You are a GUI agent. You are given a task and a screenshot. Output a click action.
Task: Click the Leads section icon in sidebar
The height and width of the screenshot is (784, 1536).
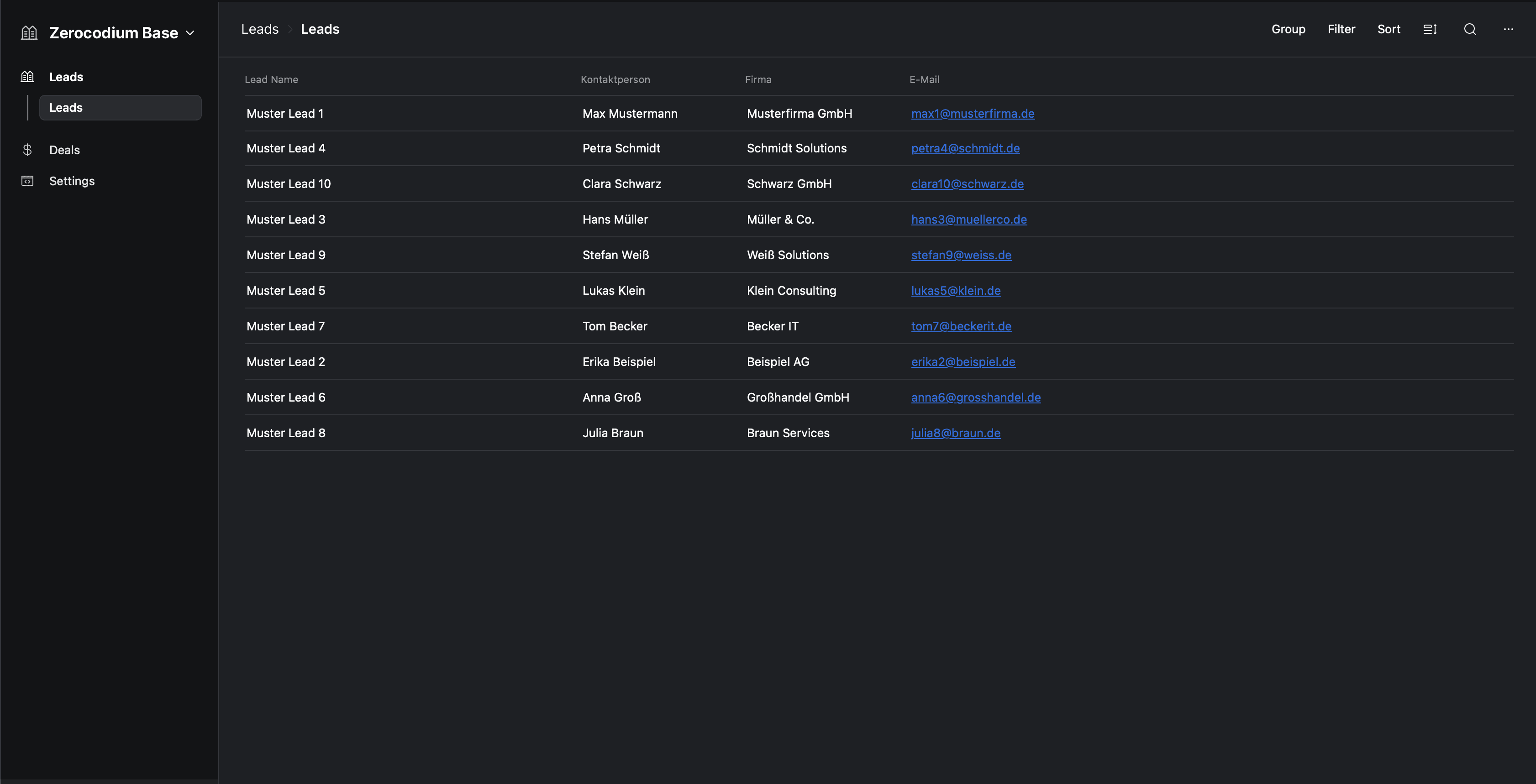(27, 77)
